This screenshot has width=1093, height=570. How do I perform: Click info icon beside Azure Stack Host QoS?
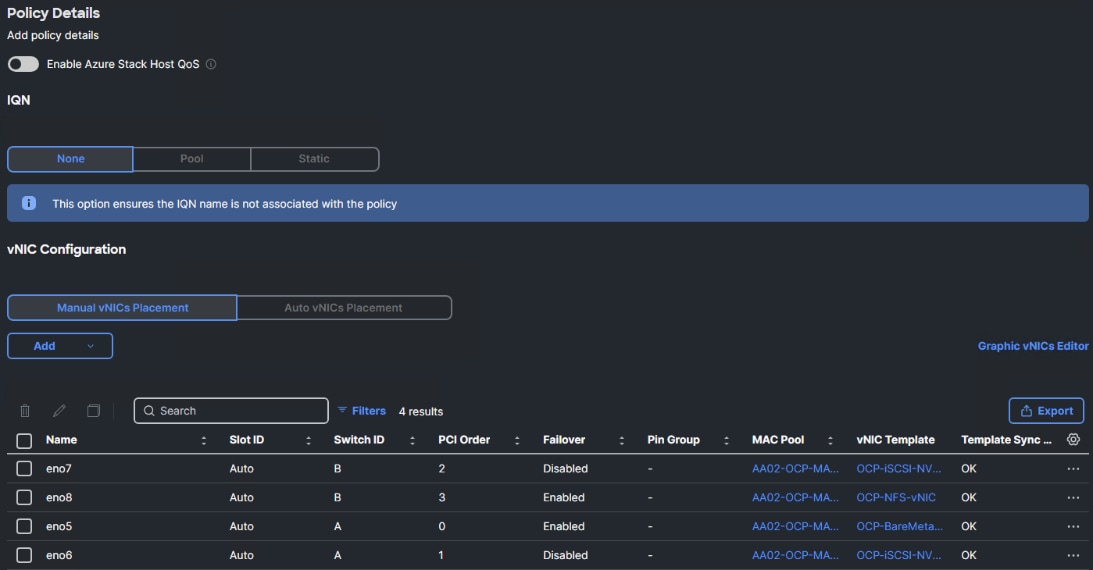211,64
